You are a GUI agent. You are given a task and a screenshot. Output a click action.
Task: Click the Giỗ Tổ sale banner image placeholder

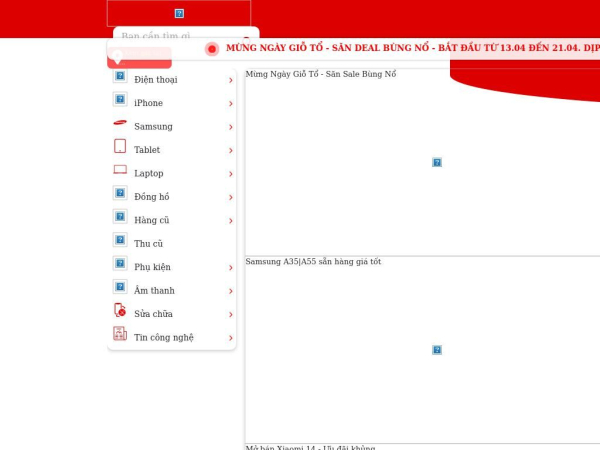click(x=437, y=162)
